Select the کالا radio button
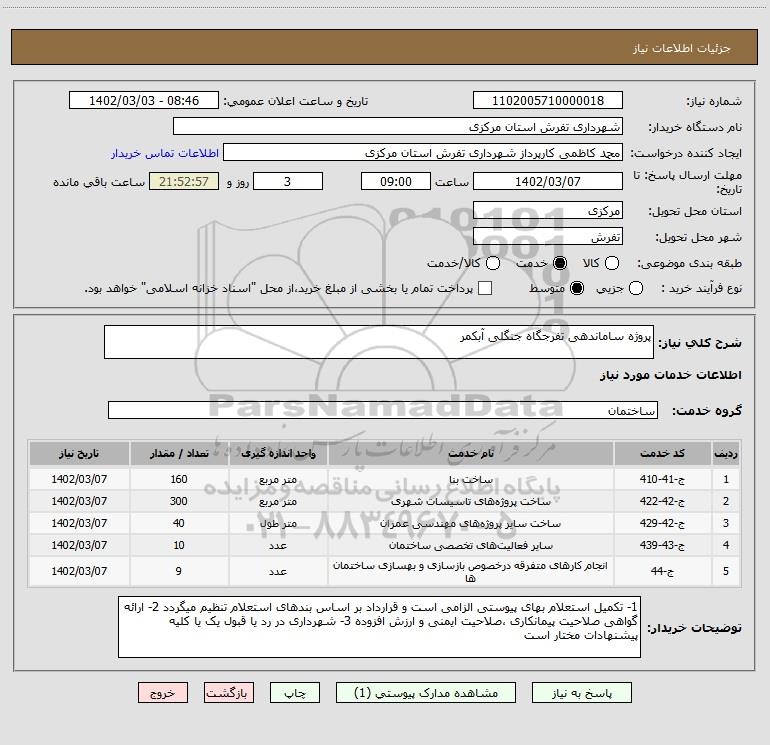 [611, 263]
